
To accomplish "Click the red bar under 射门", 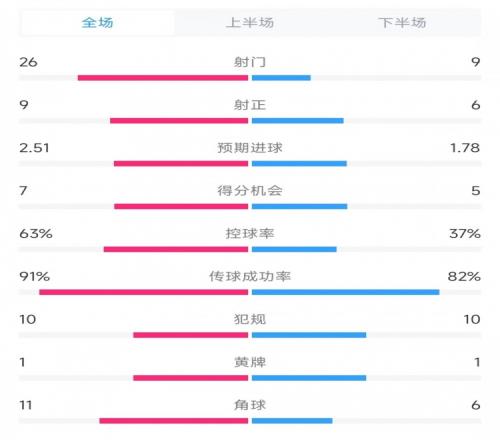I will point(163,78).
